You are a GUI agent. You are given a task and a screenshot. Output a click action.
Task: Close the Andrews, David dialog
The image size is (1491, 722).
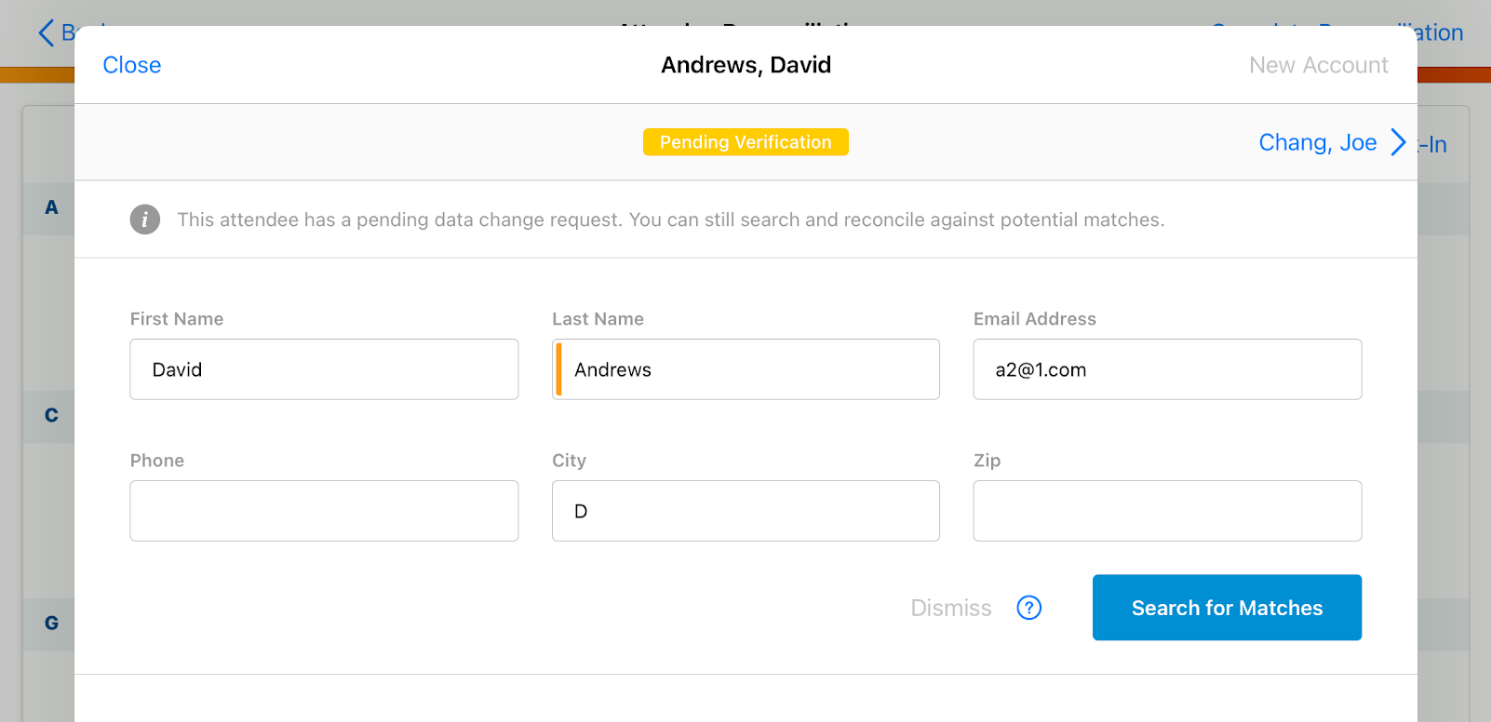131,65
